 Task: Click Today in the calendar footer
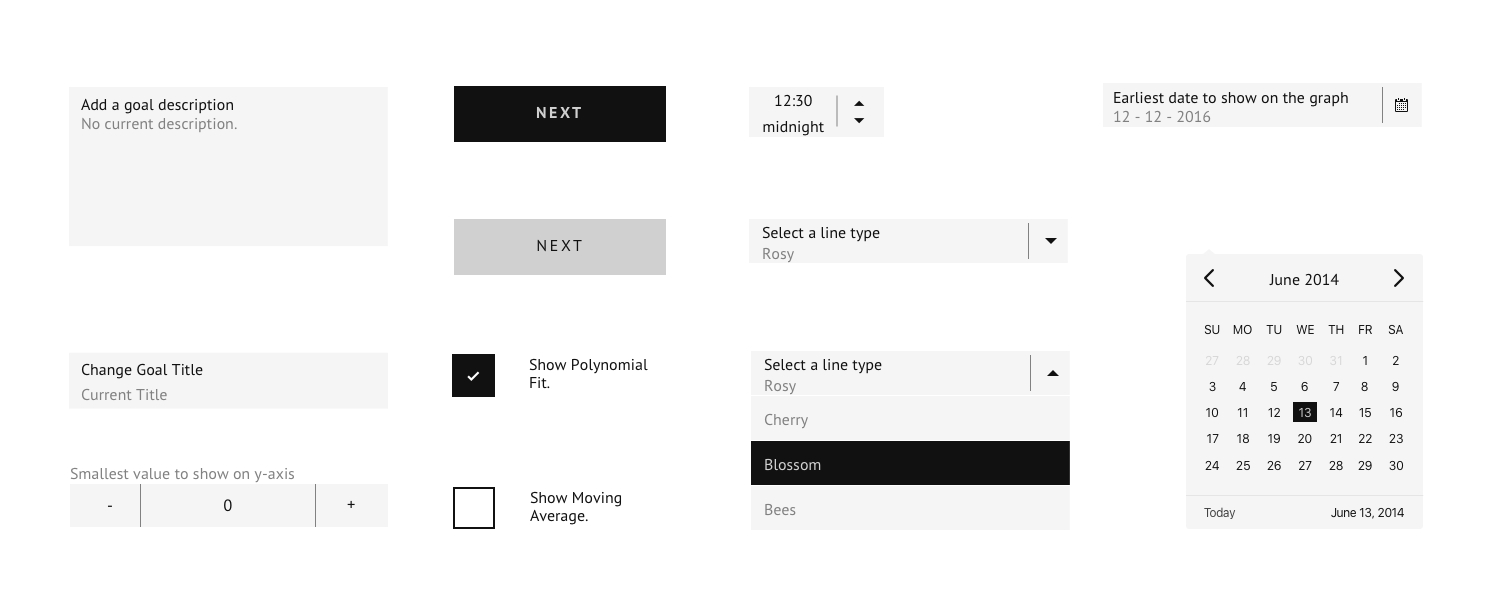(1219, 512)
